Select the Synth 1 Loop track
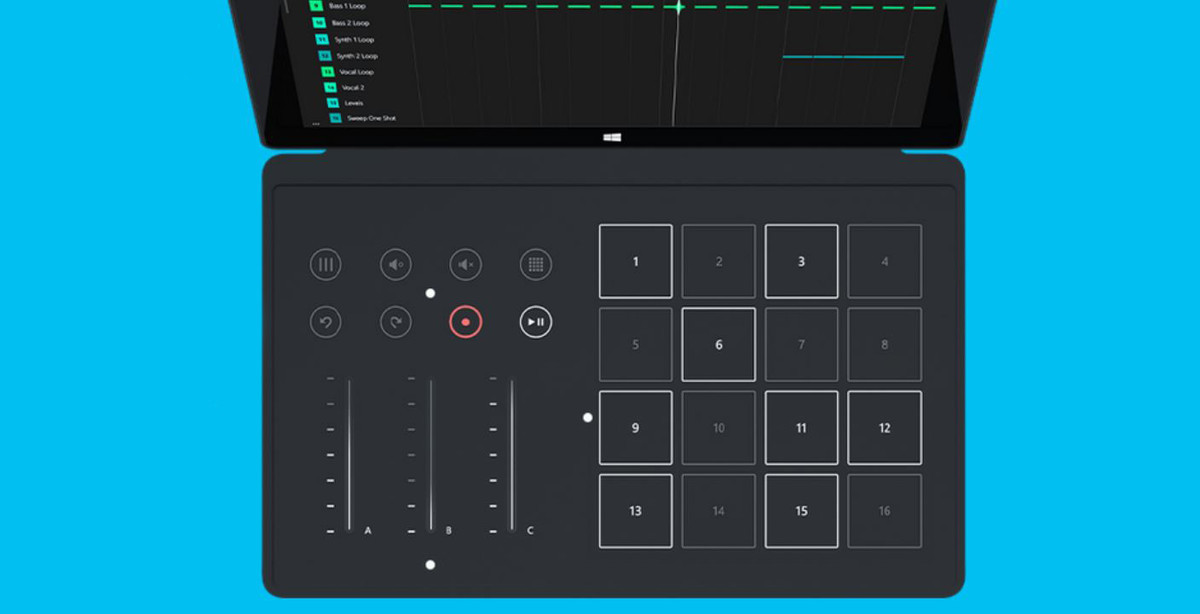This screenshot has height=614, width=1200. tap(355, 39)
